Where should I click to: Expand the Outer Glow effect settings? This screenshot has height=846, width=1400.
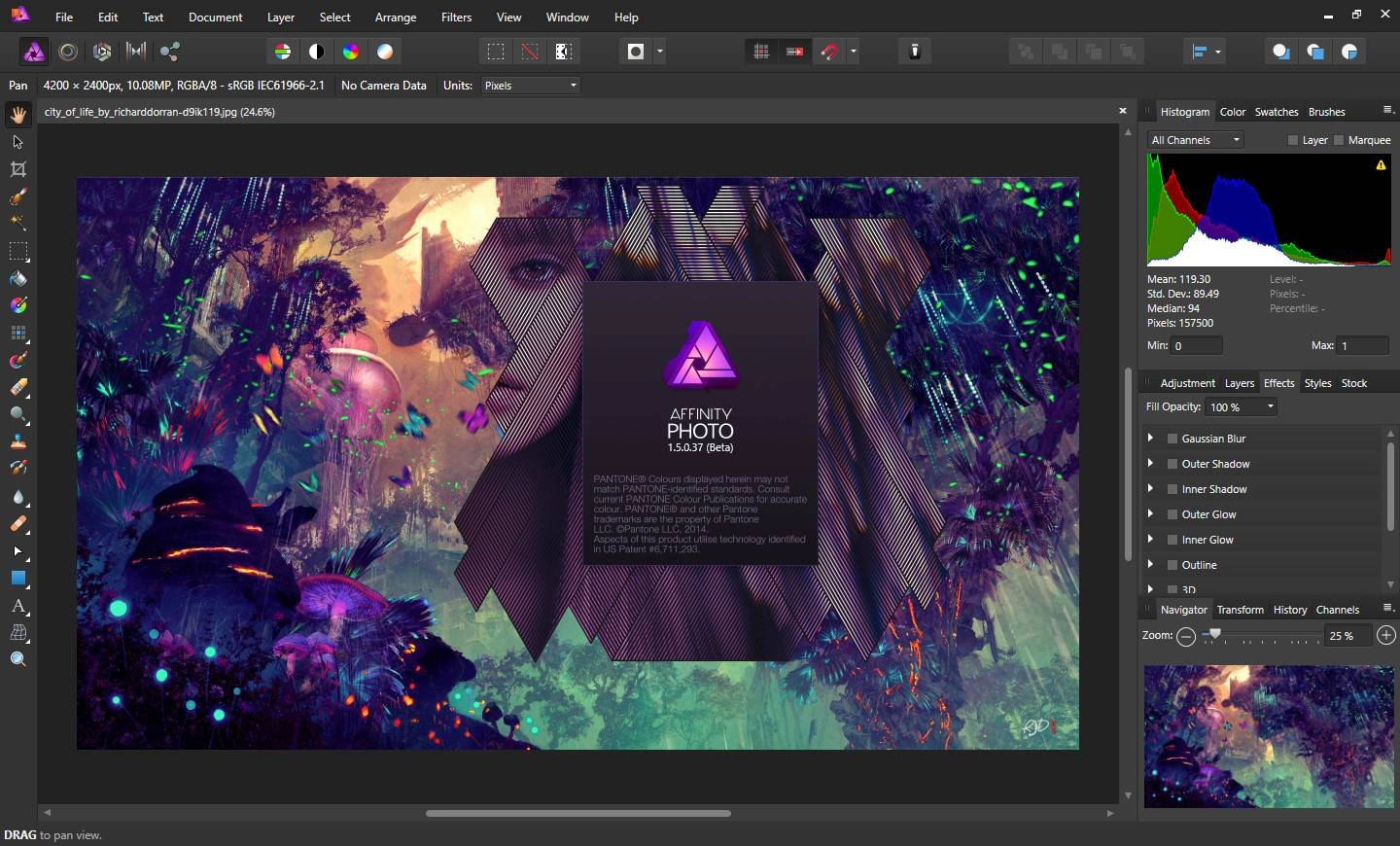pyautogui.click(x=1150, y=514)
